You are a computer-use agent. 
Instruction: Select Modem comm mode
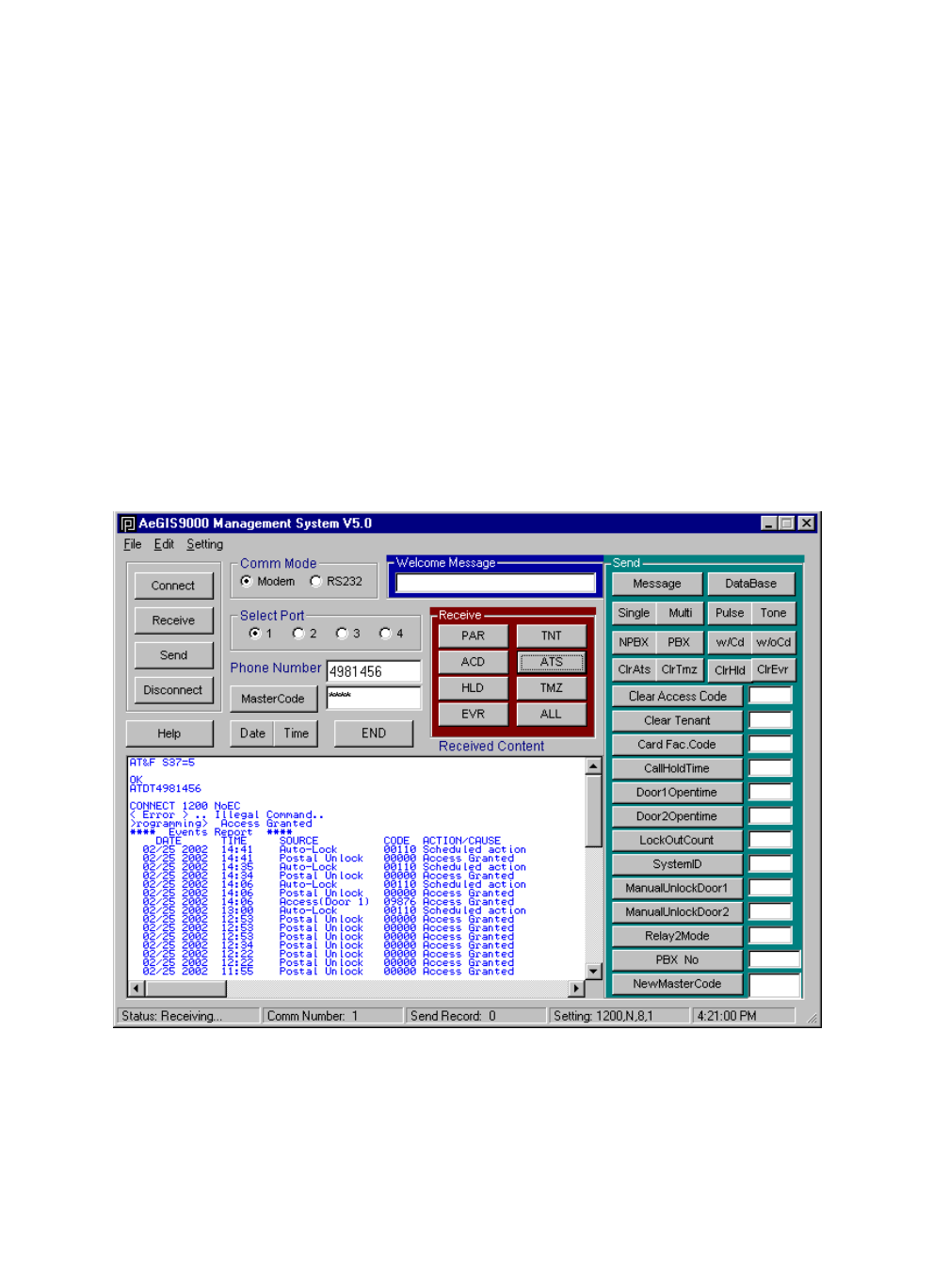coord(247,582)
